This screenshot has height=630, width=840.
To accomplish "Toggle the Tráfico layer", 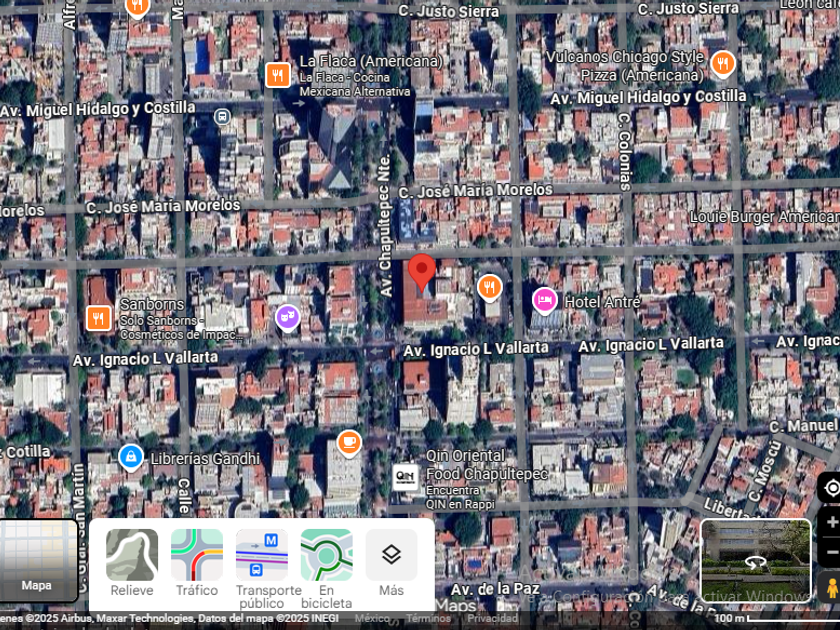I will click(197, 563).
